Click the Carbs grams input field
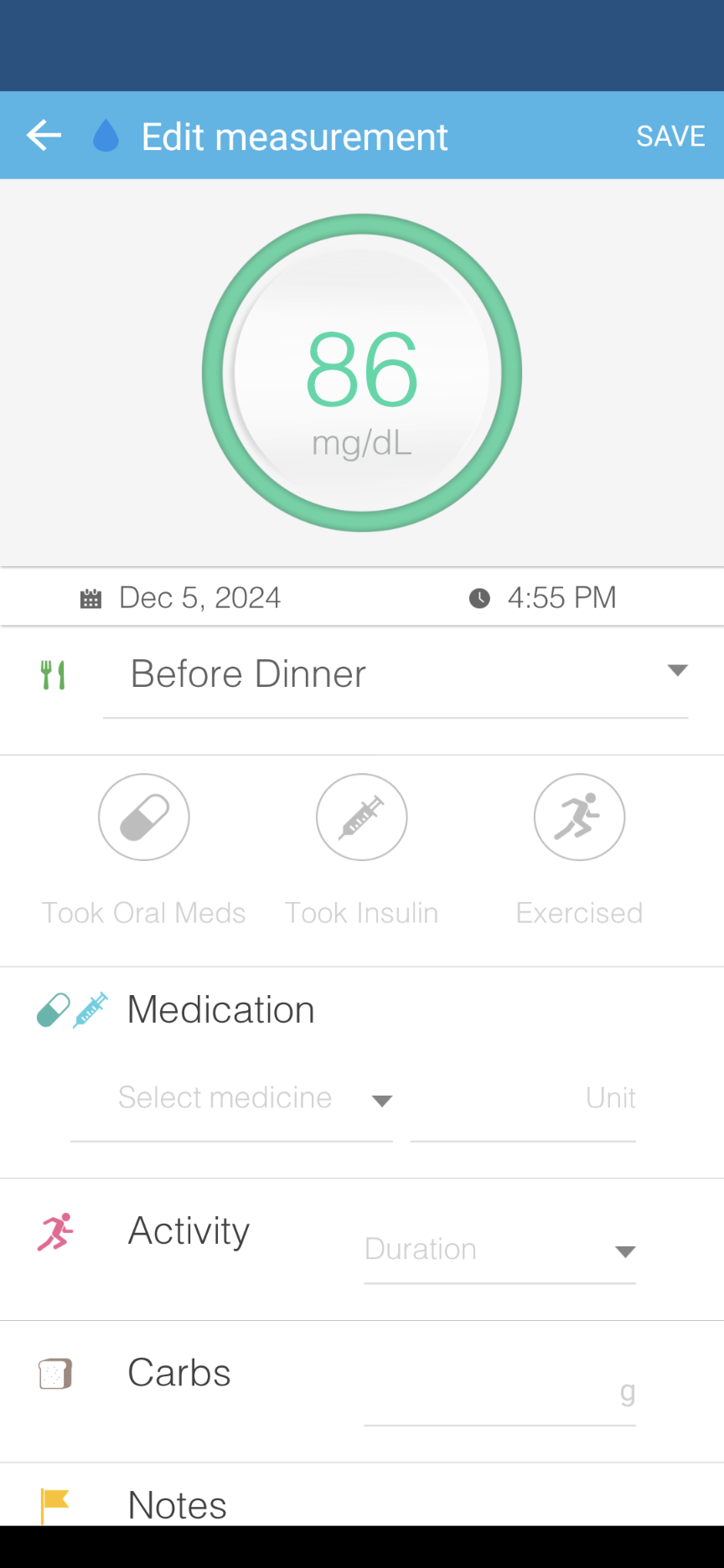The image size is (724, 1568). pyautogui.click(x=500, y=1393)
